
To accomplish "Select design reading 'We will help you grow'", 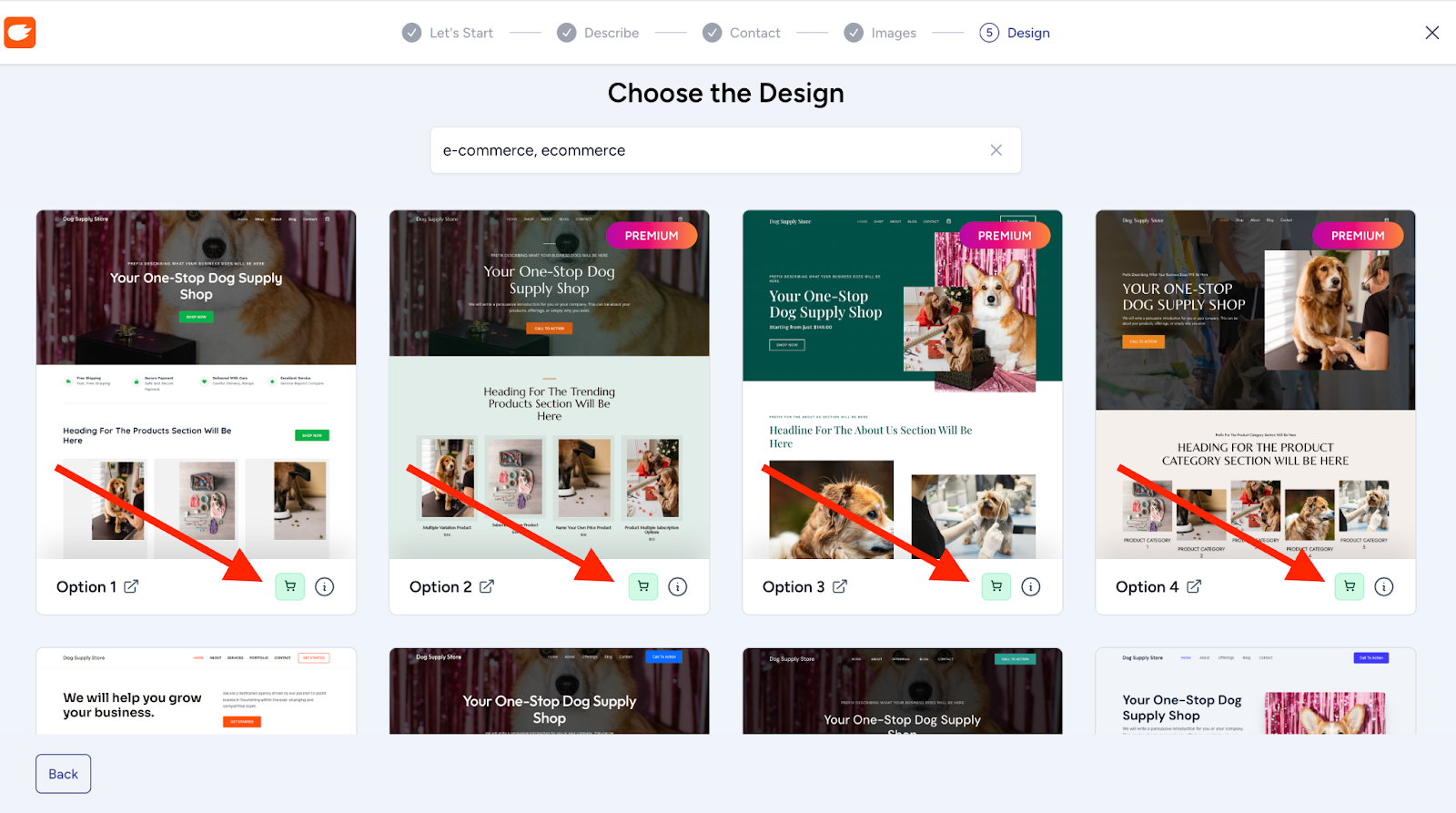I will point(197,691).
